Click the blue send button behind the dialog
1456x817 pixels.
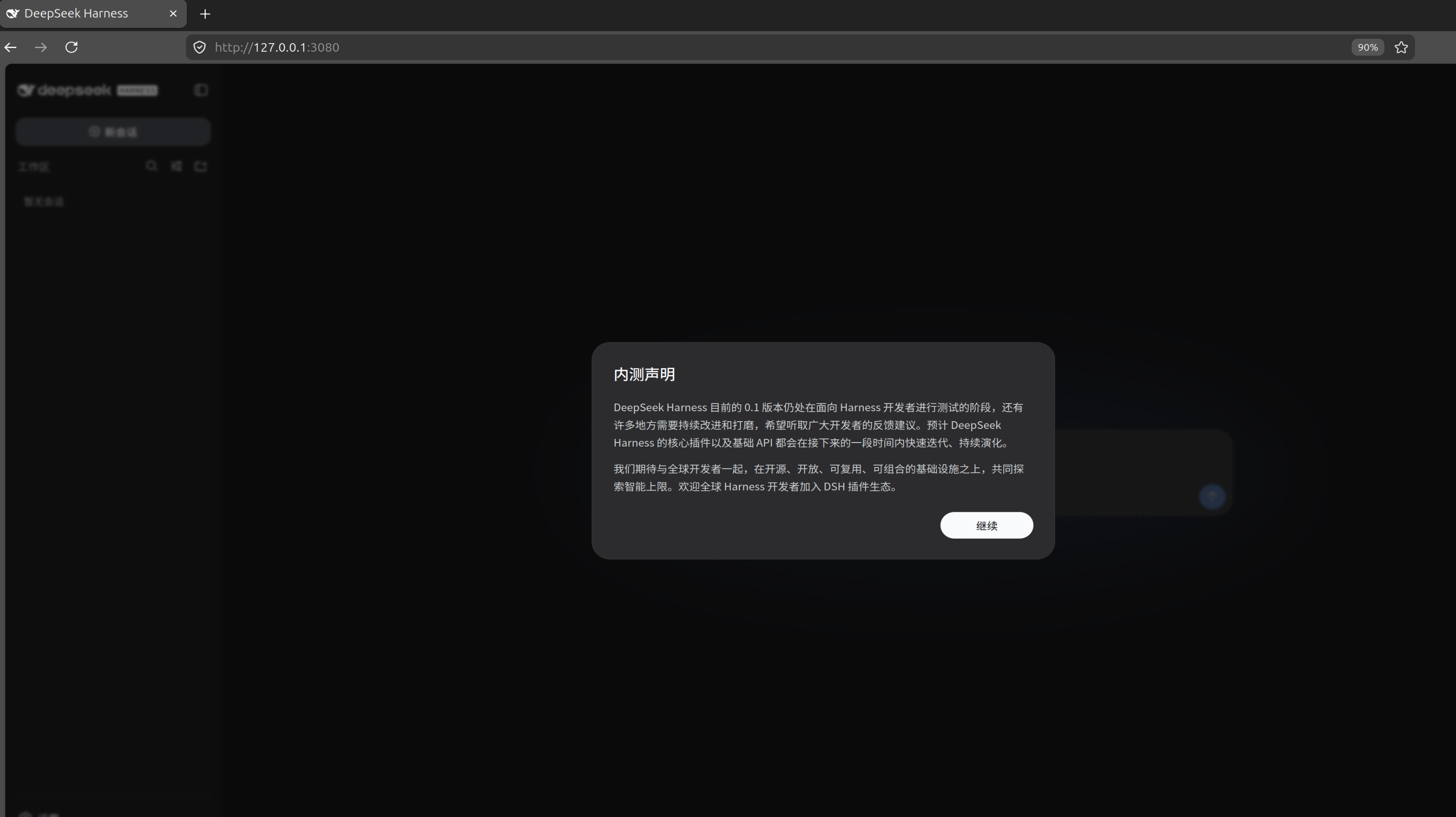(x=1212, y=496)
